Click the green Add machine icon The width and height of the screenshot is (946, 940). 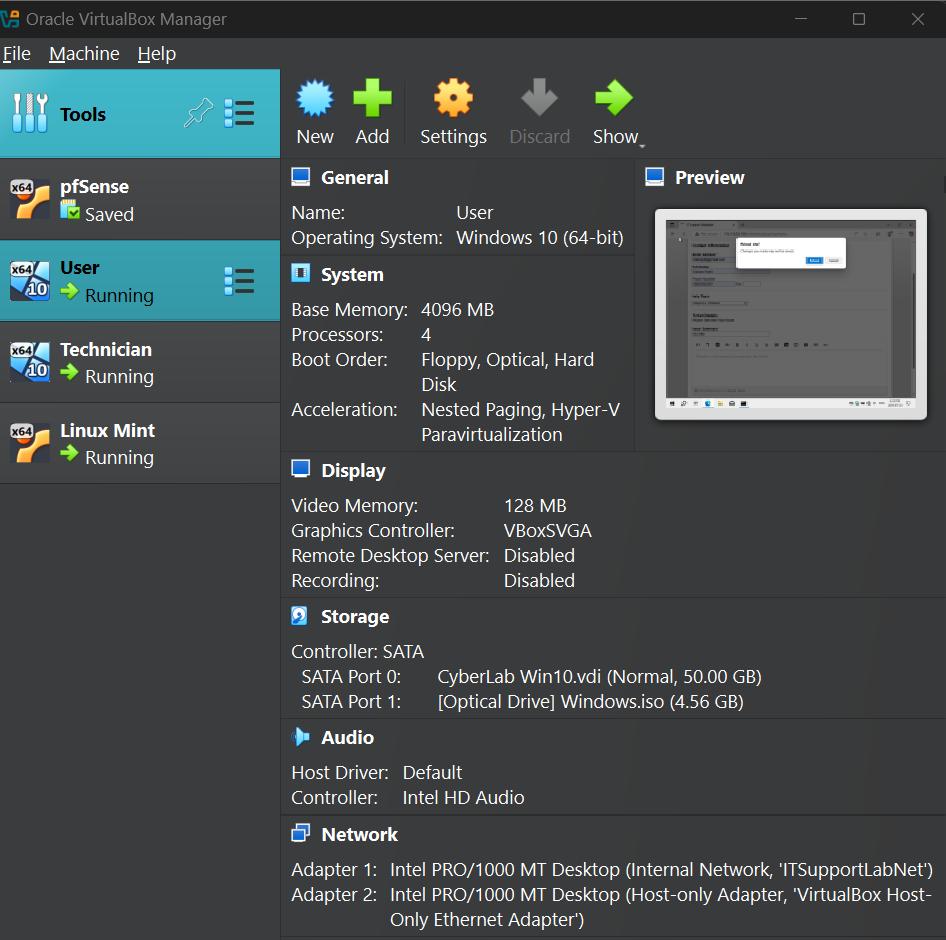tap(372, 98)
